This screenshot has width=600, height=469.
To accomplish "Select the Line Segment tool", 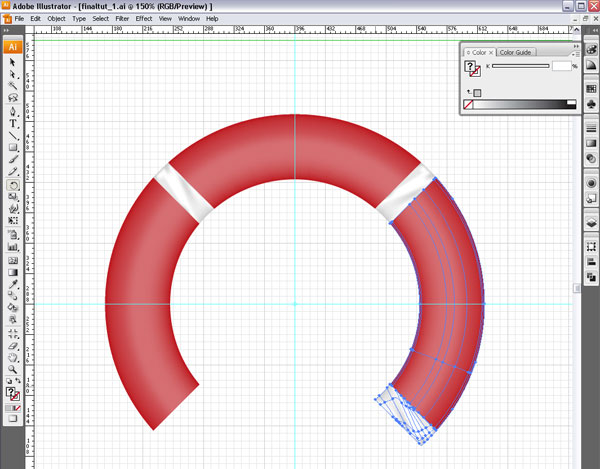I will coord(13,135).
